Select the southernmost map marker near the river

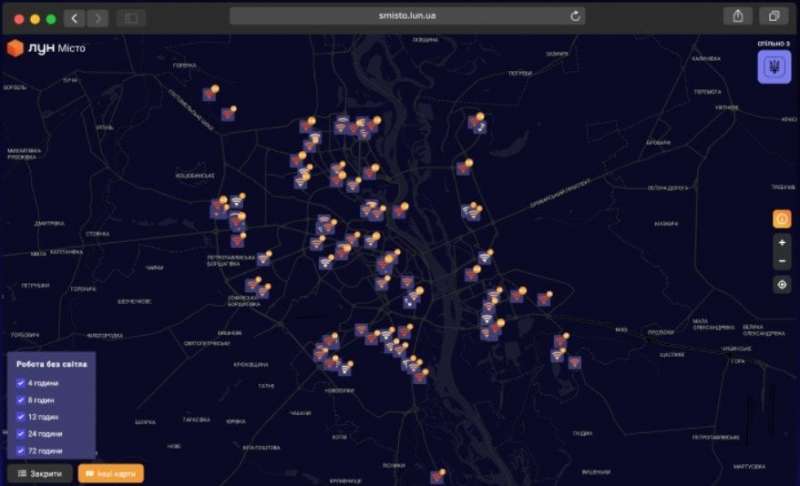[x=437, y=476]
